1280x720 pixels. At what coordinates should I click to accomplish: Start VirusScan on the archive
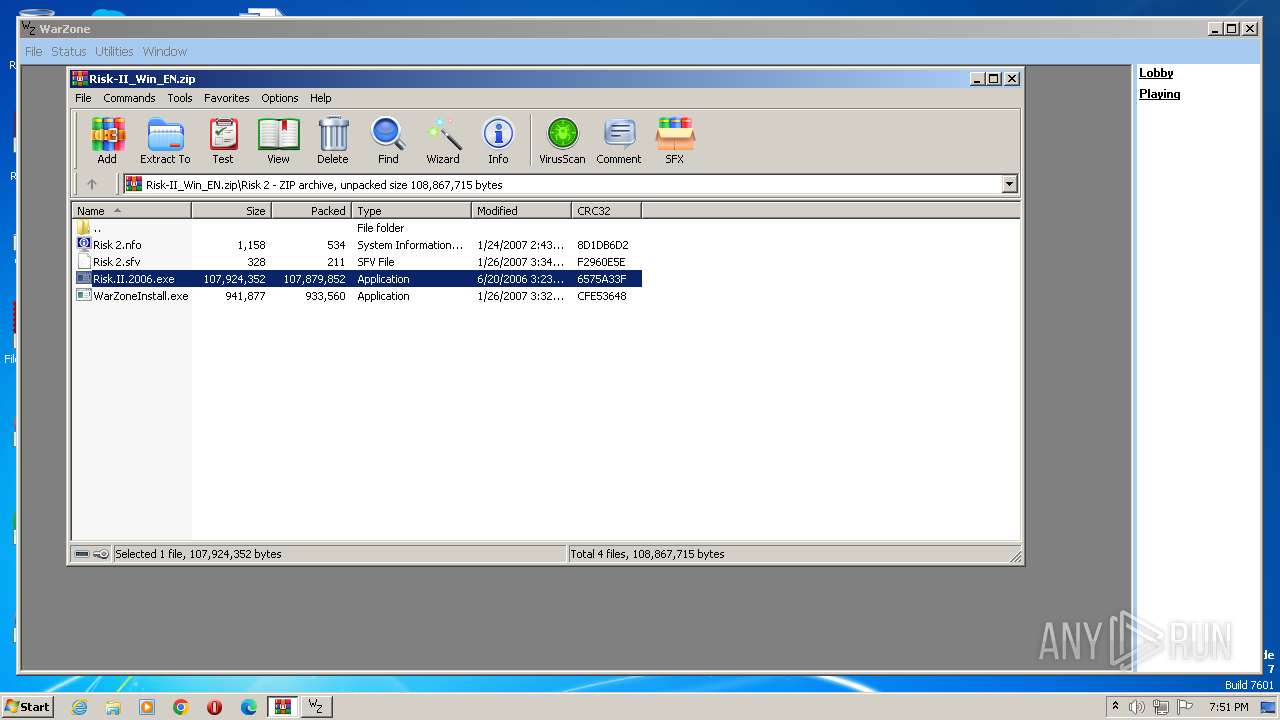point(562,140)
